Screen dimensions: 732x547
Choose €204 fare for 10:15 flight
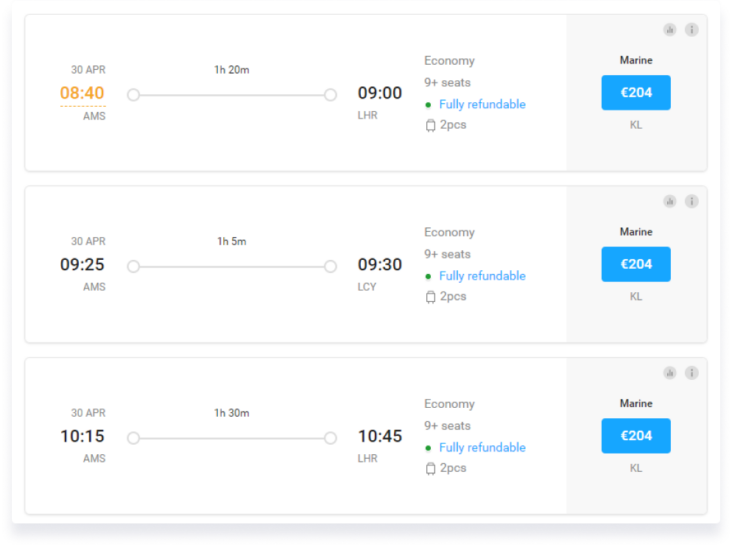[635, 436]
